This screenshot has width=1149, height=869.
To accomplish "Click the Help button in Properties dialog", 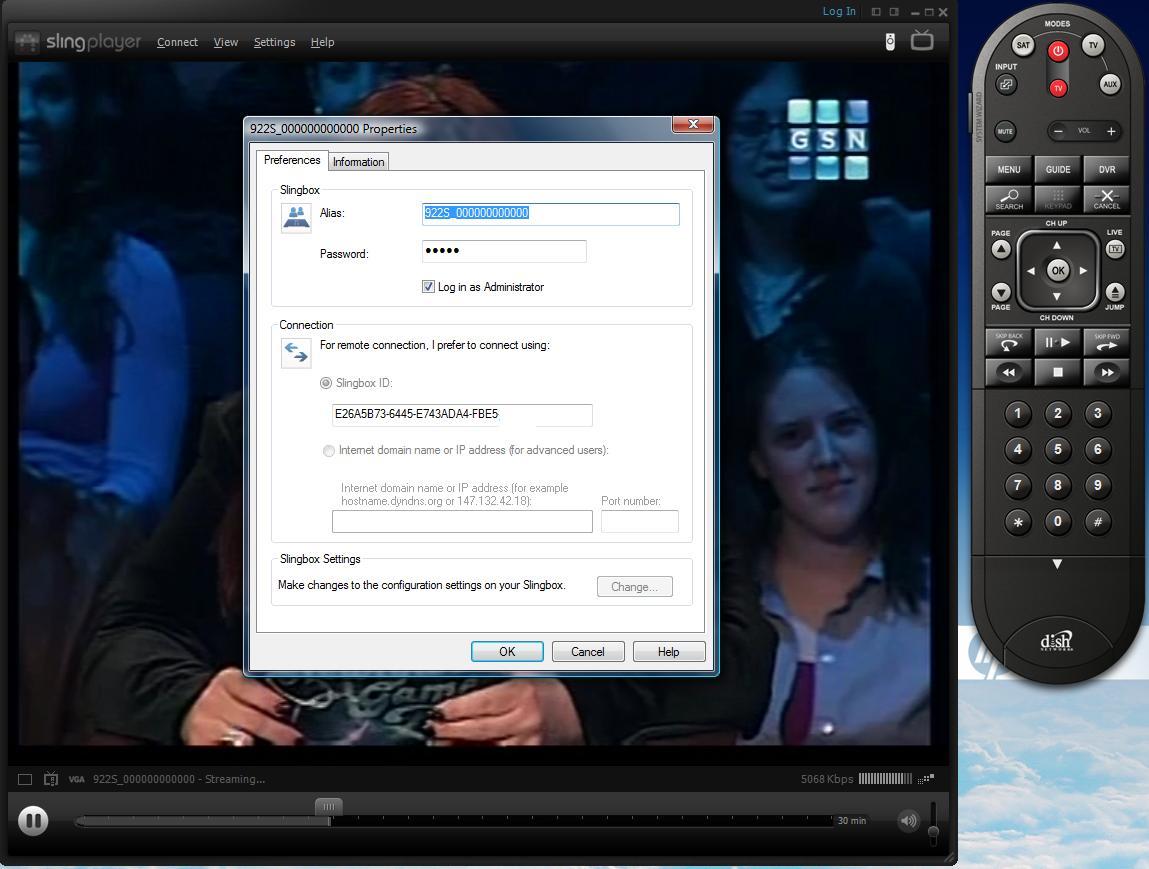I will 668,651.
